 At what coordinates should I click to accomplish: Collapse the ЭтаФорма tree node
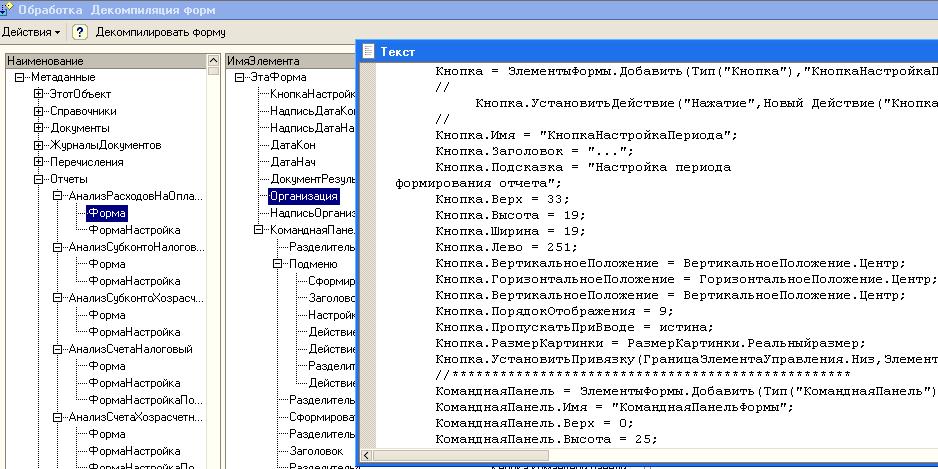pyautogui.click(x=240, y=77)
